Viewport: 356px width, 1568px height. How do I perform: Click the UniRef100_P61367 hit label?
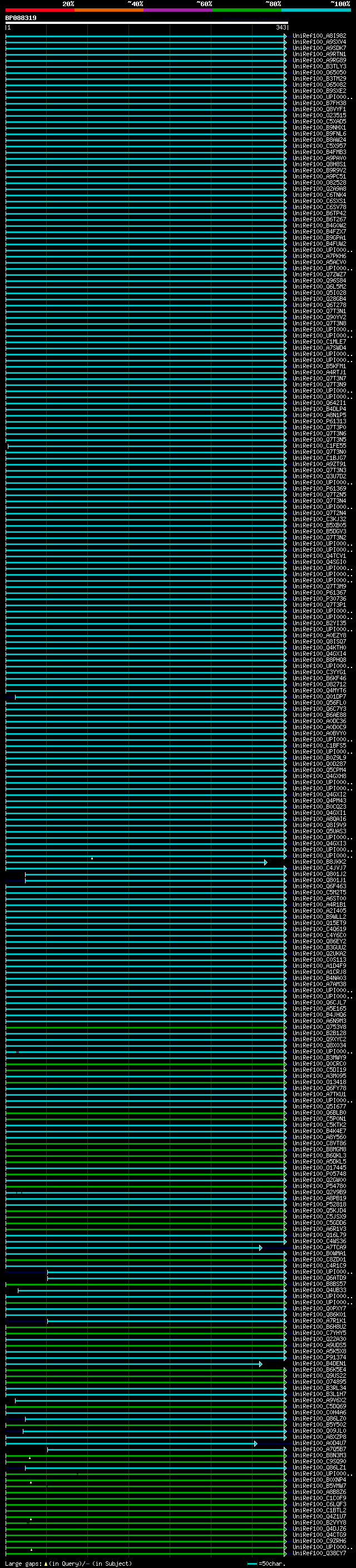tap(319, 592)
